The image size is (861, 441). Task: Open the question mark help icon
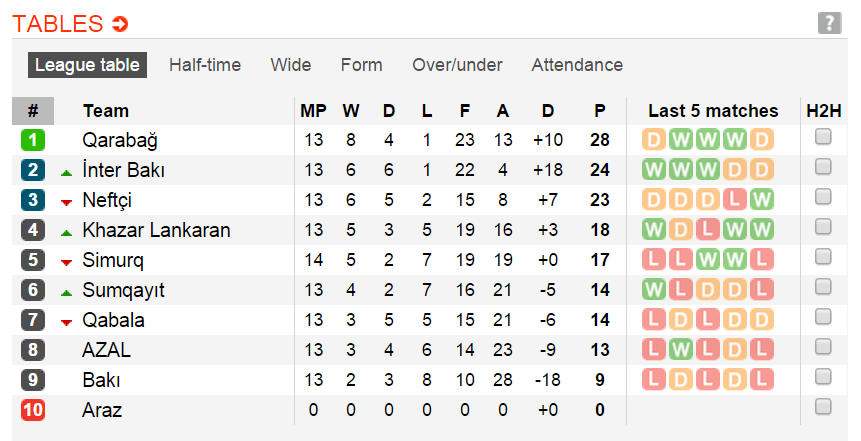pos(829,24)
